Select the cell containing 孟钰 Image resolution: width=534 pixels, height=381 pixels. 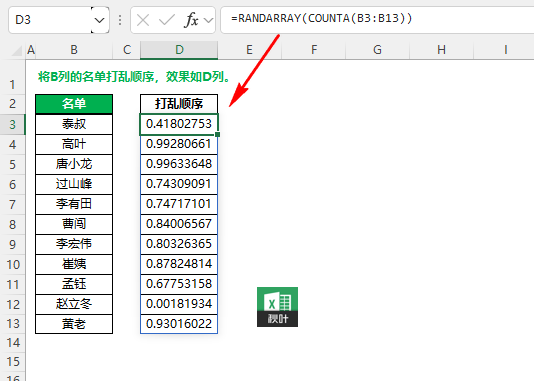[x=74, y=284]
